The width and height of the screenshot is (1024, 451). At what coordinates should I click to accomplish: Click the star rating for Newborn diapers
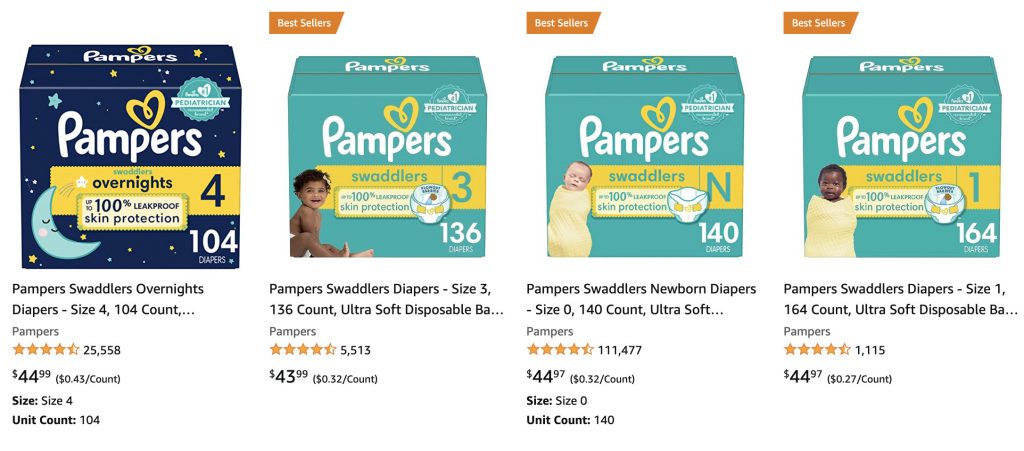(560, 350)
